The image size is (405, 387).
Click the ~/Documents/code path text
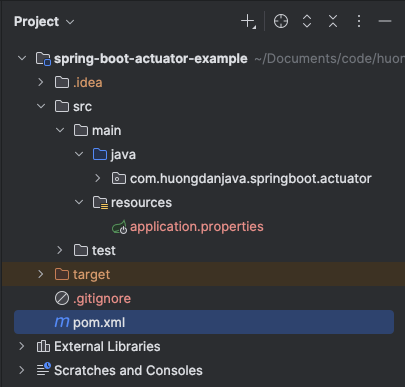[x=329, y=59]
